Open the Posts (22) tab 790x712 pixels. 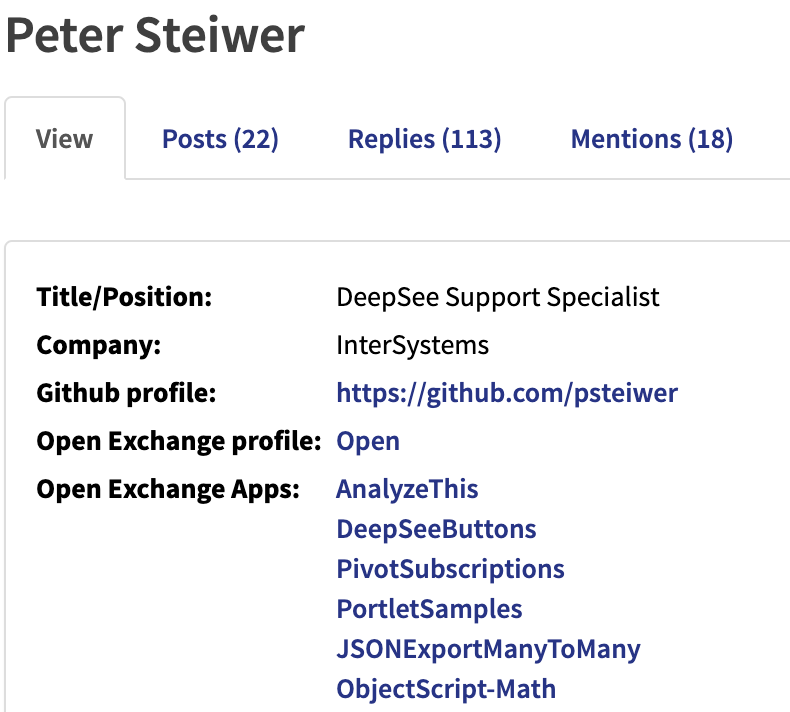tap(220, 139)
